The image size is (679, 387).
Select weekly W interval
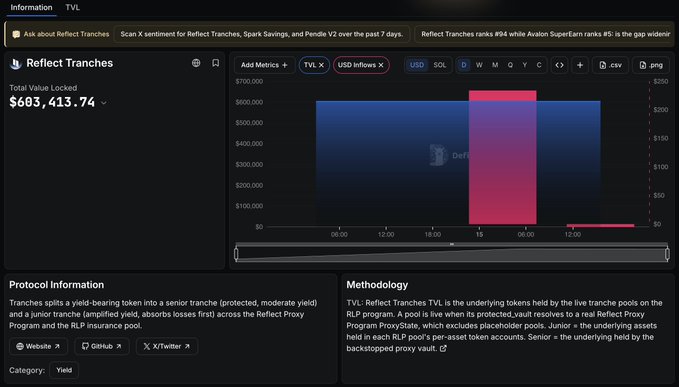(479, 65)
